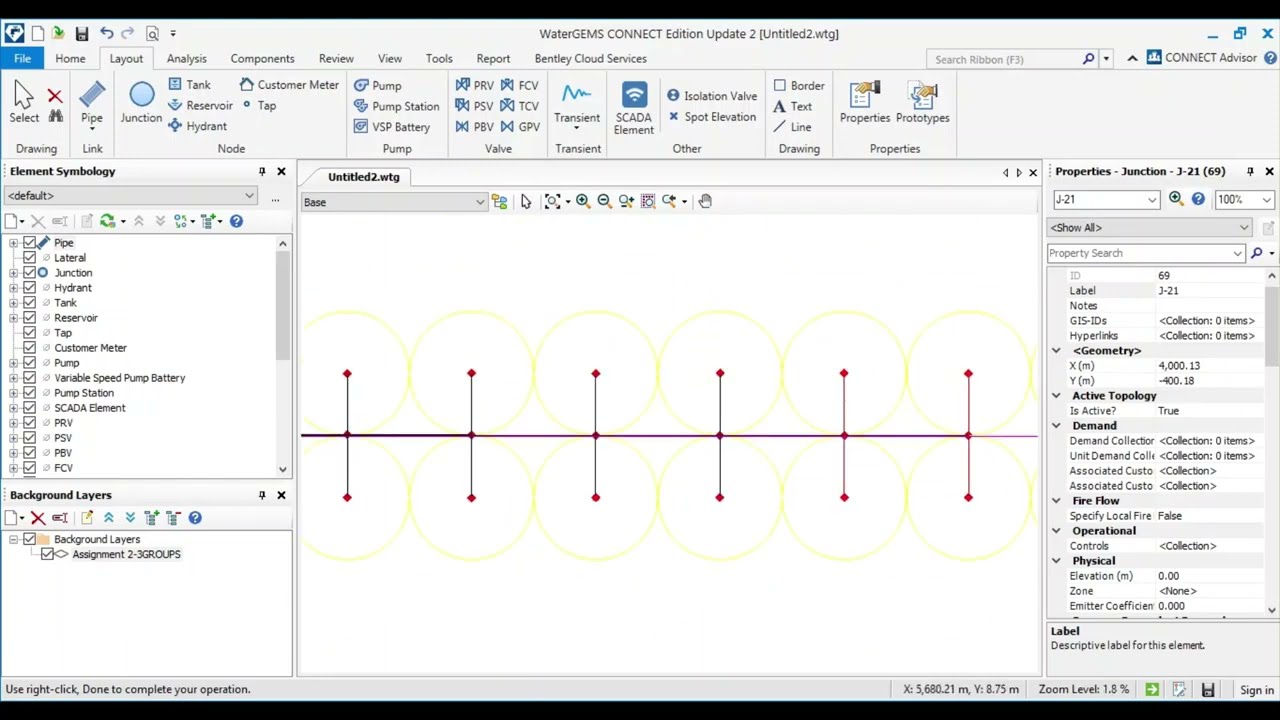The width and height of the screenshot is (1280, 720).
Task: Click the Search Ribbon input field
Action: tap(1005, 59)
